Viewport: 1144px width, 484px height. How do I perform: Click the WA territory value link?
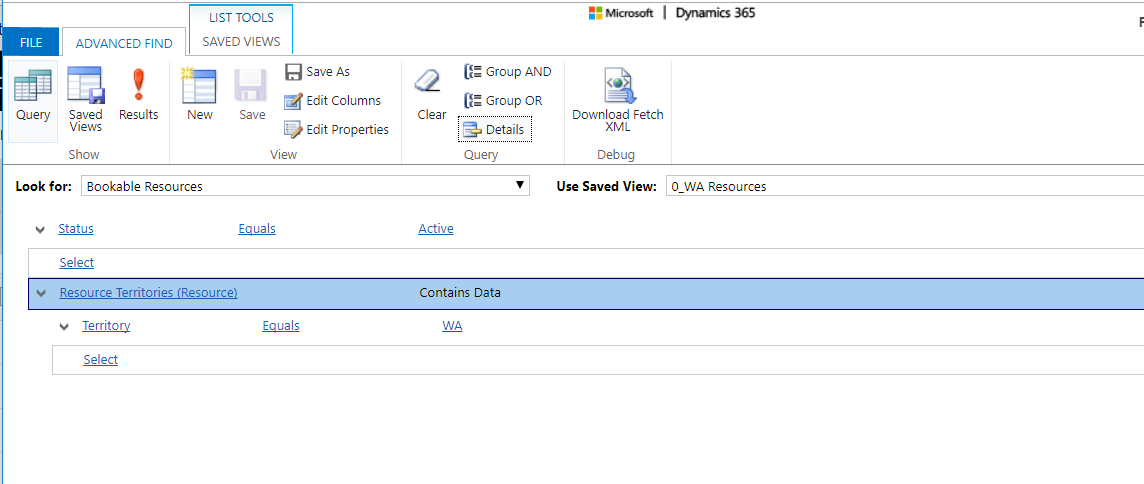pyautogui.click(x=452, y=326)
